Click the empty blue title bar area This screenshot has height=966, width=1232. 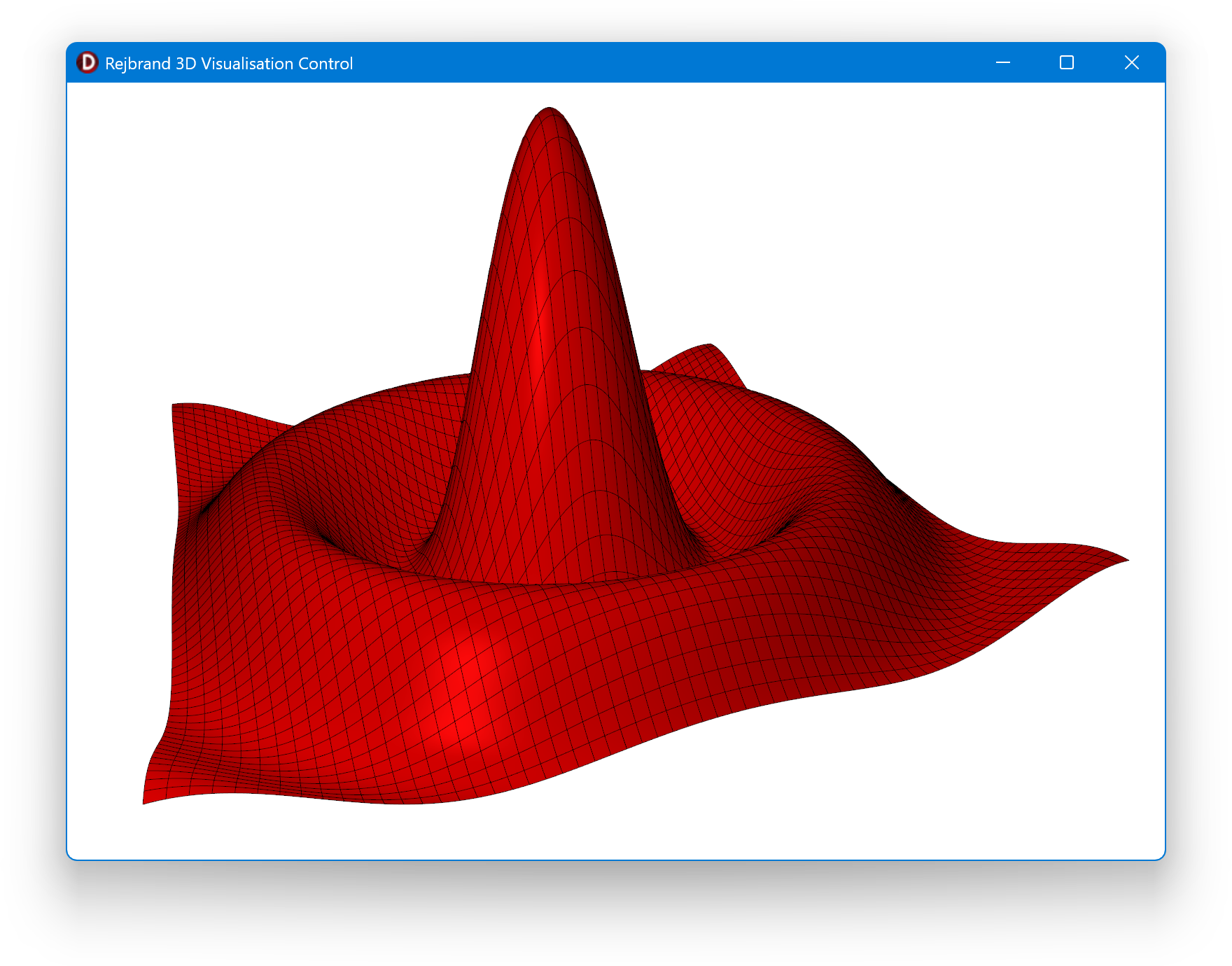(665, 63)
